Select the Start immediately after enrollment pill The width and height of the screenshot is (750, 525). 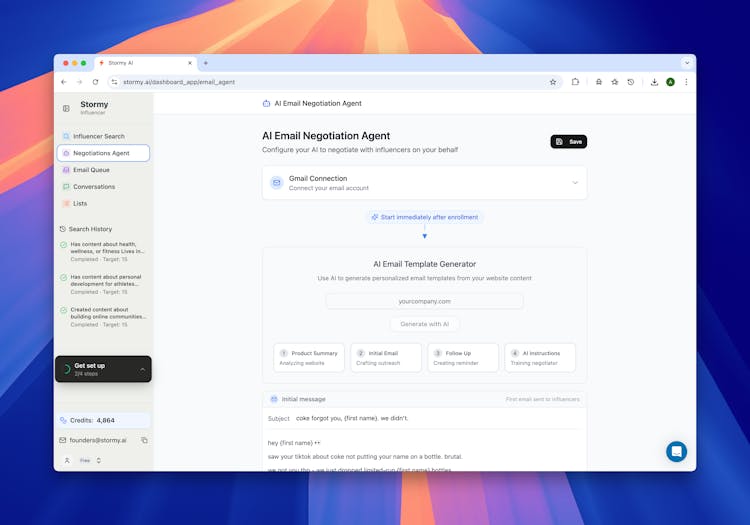pos(424,217)
